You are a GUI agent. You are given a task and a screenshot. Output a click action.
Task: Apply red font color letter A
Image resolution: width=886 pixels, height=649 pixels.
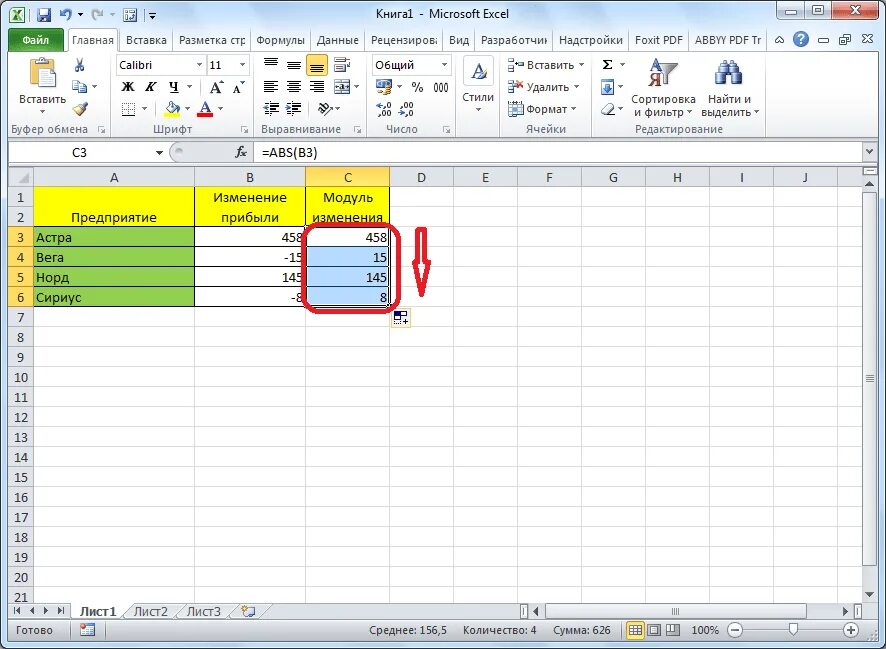205,108
